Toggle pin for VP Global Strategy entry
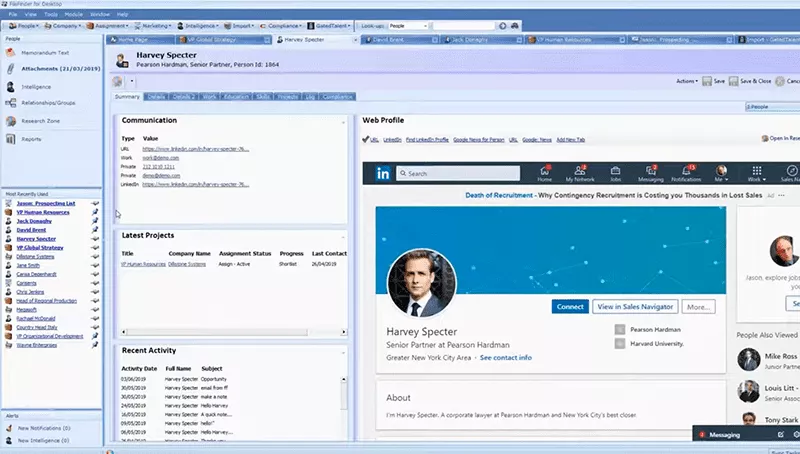This screenshot has width=800, height=454. click(95, 247)
